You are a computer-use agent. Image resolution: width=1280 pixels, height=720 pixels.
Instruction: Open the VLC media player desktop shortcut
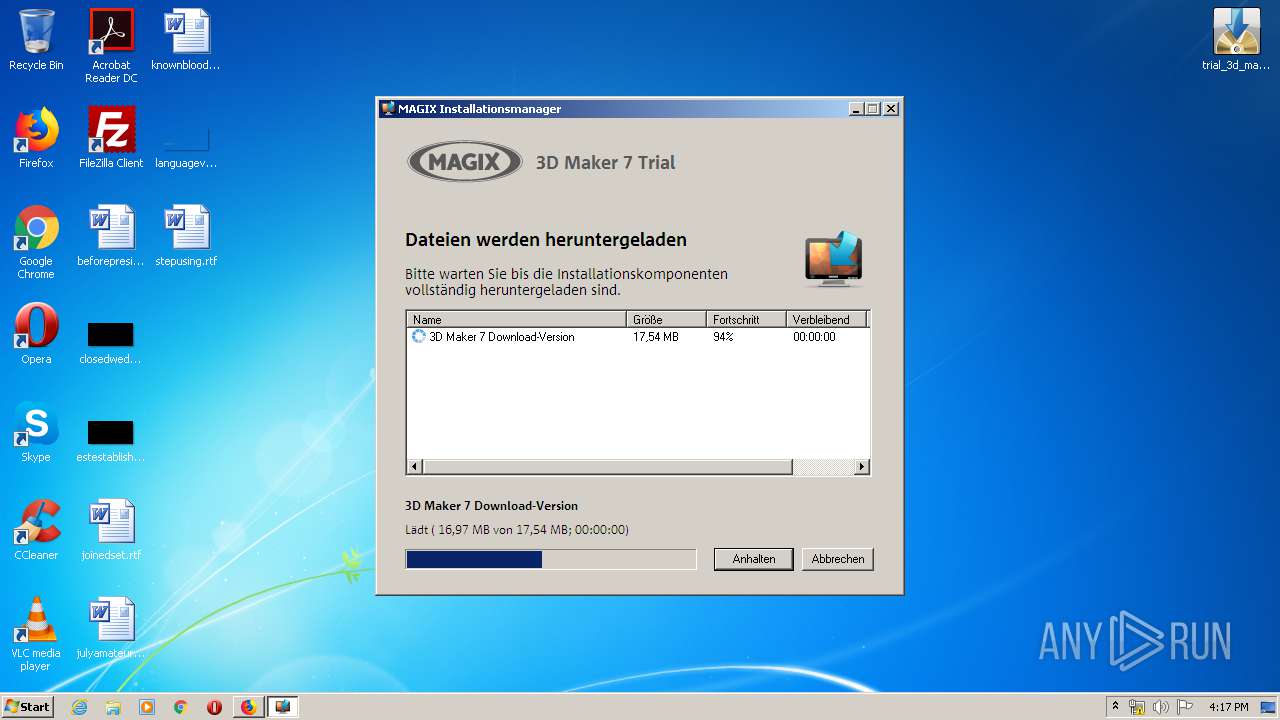coord(36,634)
